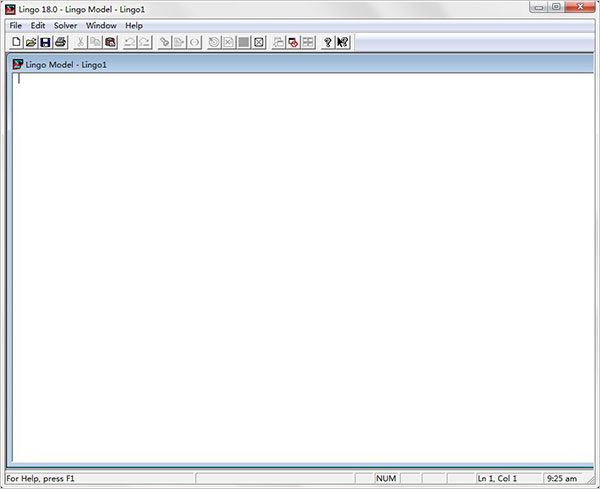Open the Solver menu
600x489 pixels.
[x=65, y=26]
